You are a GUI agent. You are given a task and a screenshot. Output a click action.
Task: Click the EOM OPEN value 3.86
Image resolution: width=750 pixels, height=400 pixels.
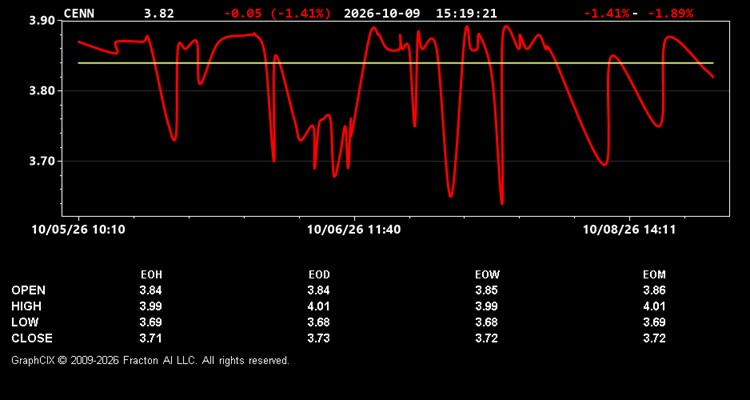(654, 290)
